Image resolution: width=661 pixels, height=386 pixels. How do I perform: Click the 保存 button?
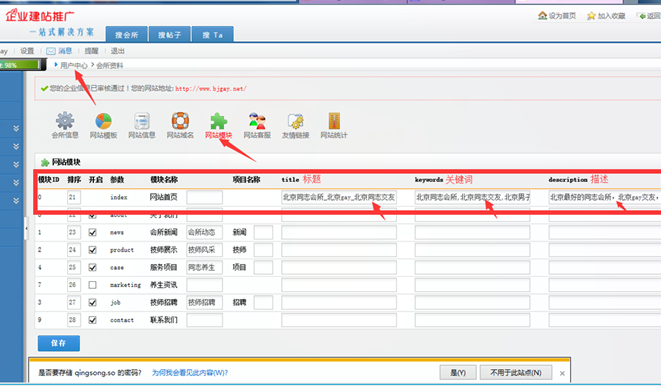tap(59, 343)
